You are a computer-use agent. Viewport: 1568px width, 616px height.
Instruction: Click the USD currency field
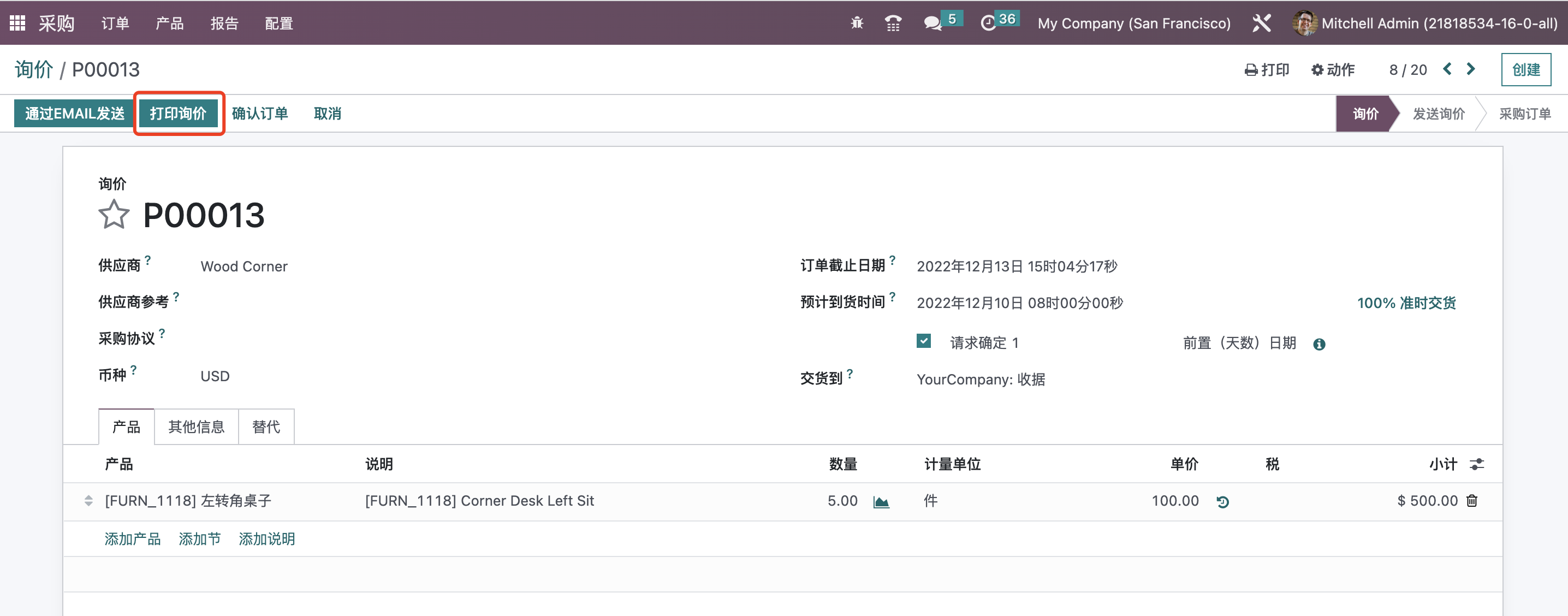click(215, 376)
